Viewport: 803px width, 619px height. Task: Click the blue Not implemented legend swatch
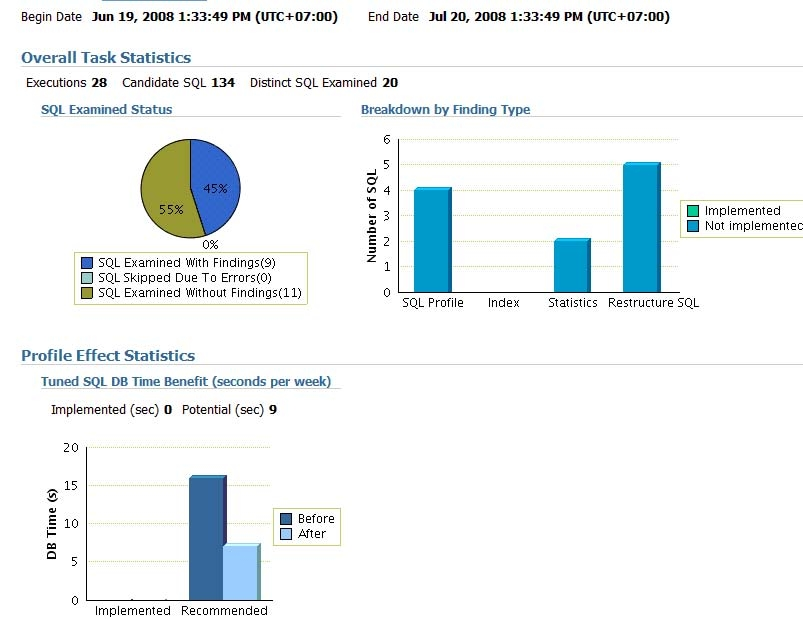point(693,226)
